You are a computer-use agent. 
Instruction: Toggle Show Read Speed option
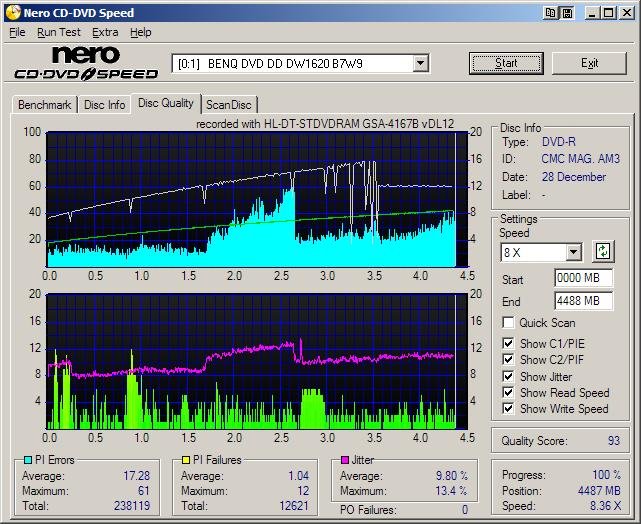coord(508,392)
